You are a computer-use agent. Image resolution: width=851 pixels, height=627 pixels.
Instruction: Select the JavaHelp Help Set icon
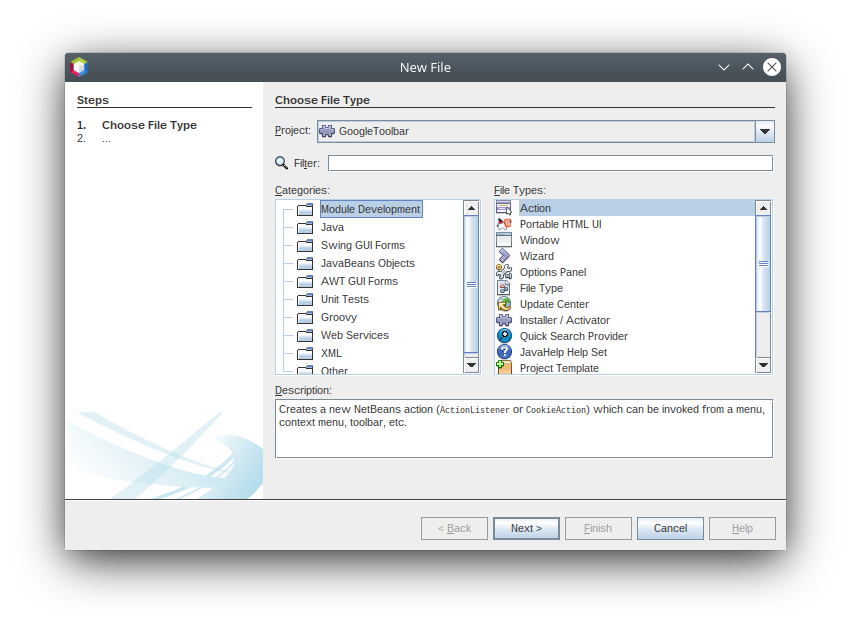point(504,352)
